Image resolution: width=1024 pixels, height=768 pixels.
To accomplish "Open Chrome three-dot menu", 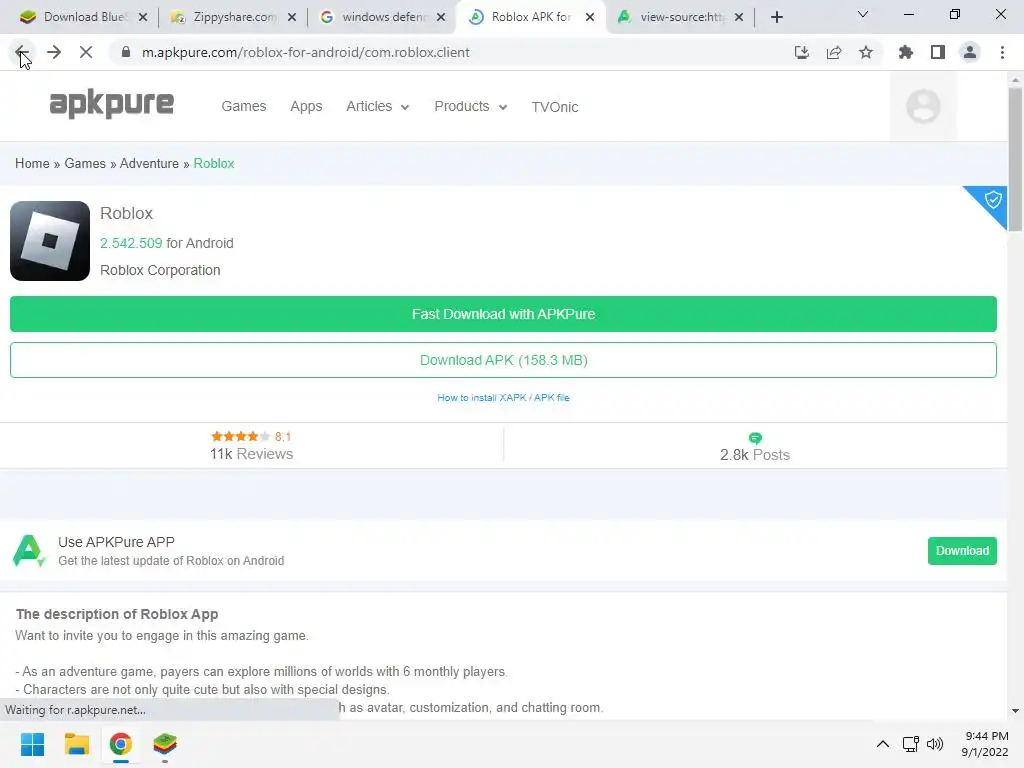I will click(1002, 52).
